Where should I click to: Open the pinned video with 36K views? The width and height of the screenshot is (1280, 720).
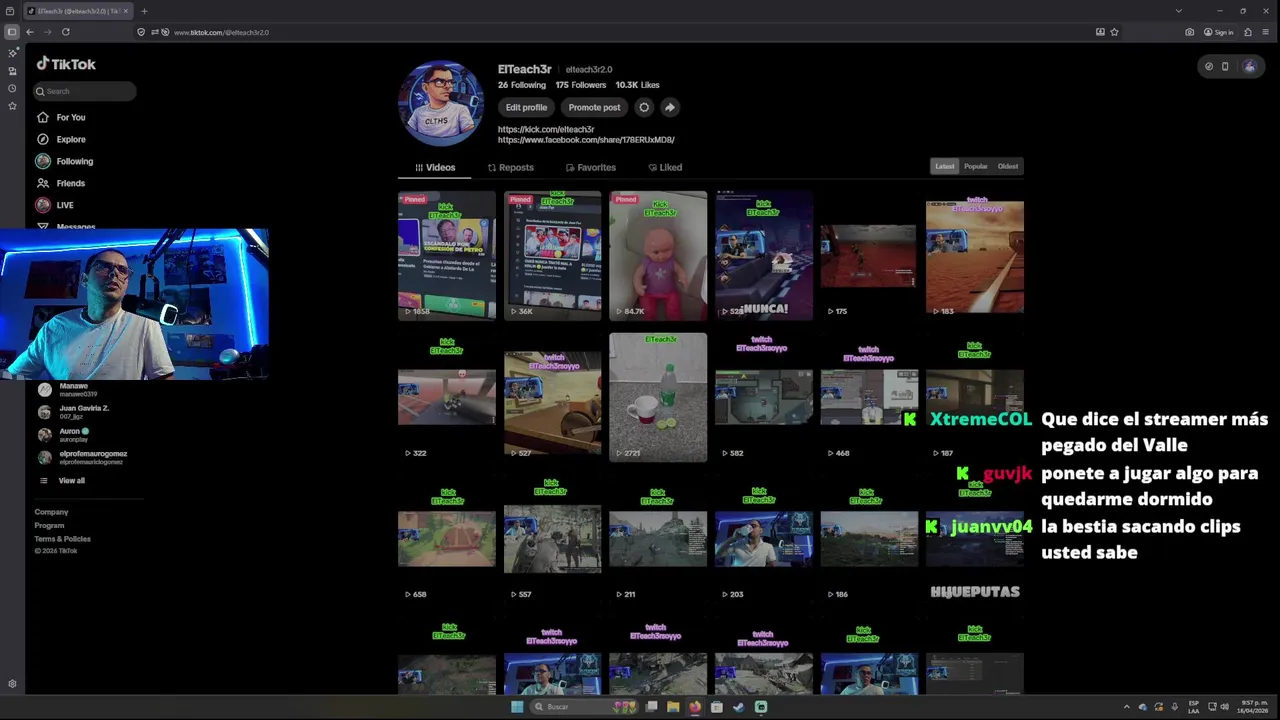pos(552,255)
